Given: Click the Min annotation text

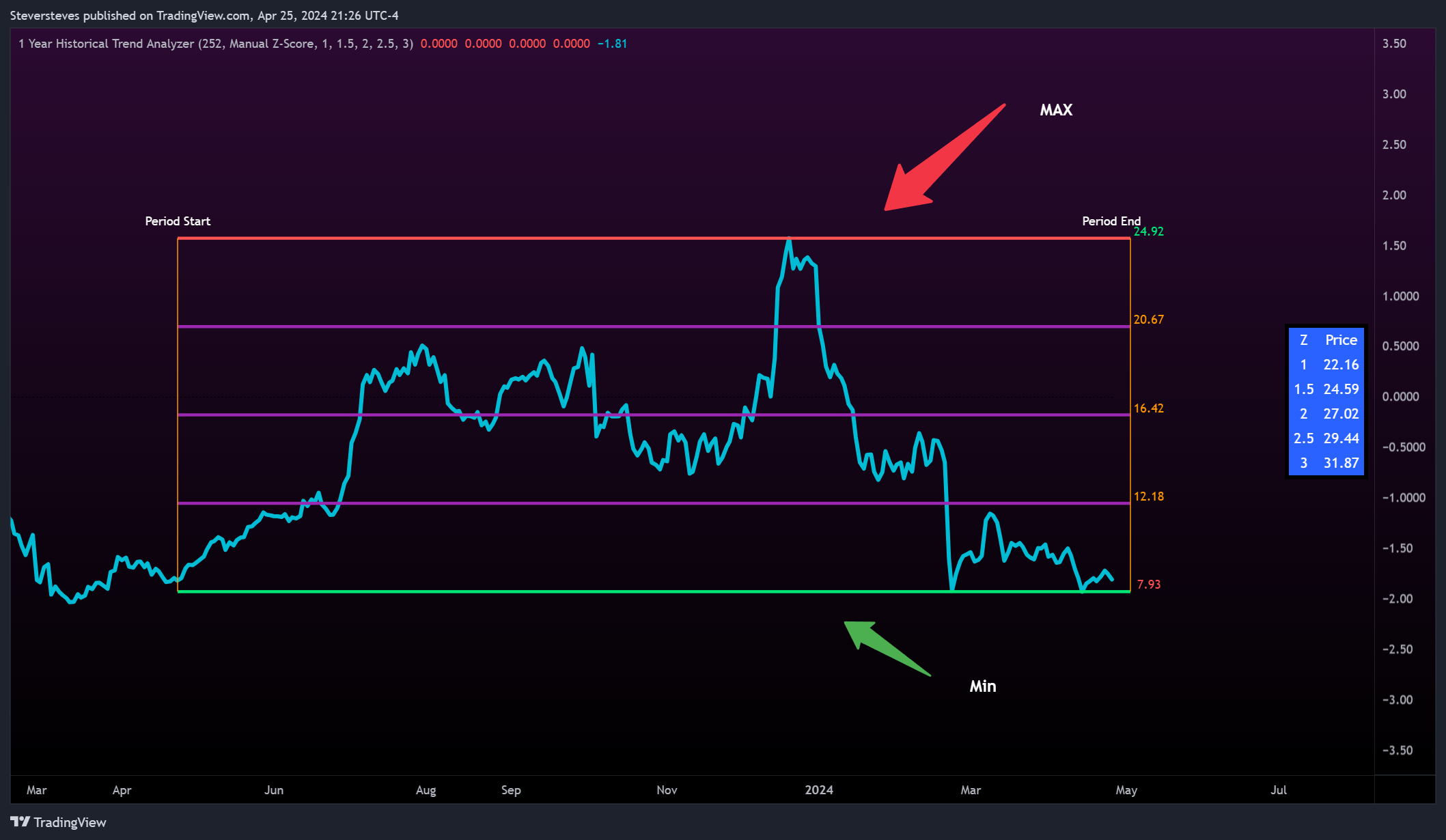Looking at the screenshot, I should (x=983, y=686).
